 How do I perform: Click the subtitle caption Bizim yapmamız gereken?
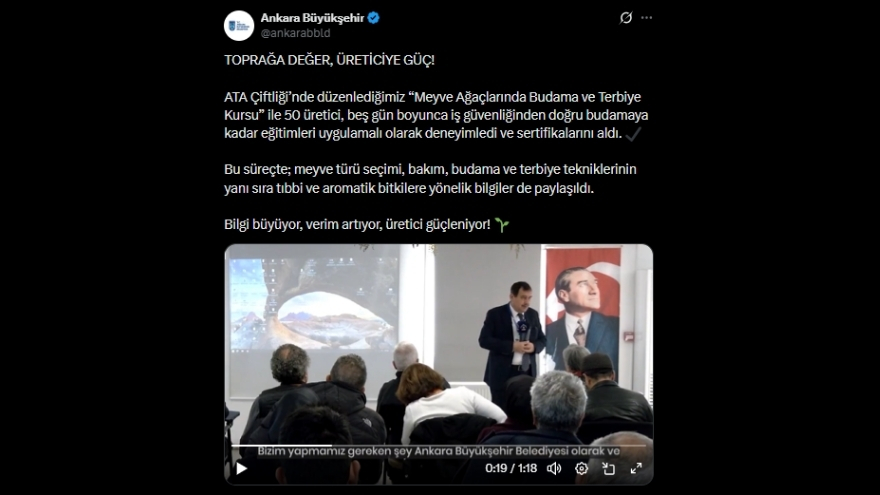point(438,451)
